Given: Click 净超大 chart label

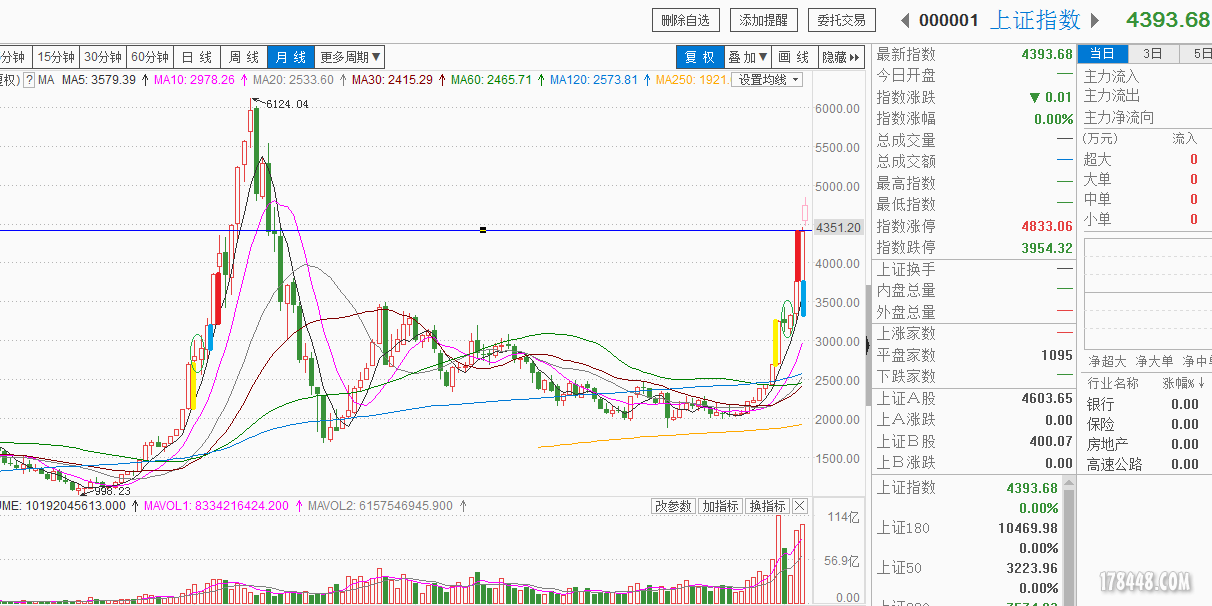Looking at the screenshot, I should click(x=1107, y=361).
